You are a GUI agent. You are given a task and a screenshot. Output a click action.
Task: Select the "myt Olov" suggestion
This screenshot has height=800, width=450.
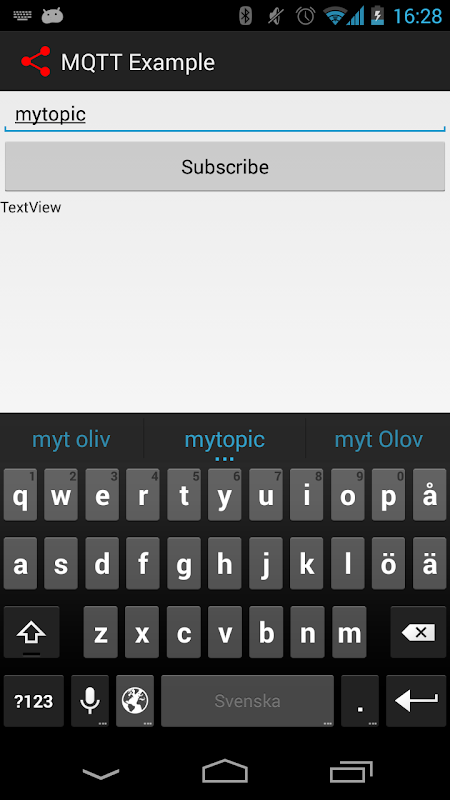click(x=379, y=439)
